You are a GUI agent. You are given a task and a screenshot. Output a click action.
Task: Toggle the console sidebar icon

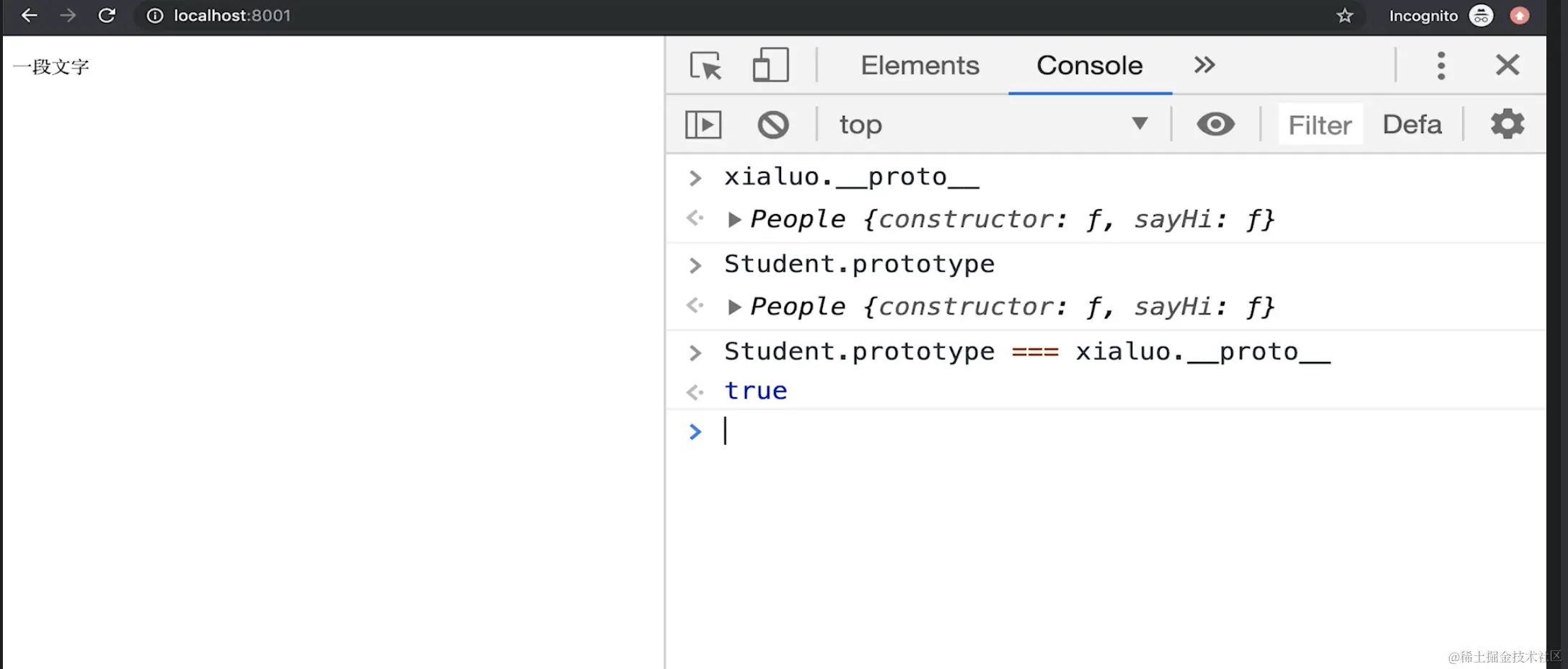coord(703,125)
